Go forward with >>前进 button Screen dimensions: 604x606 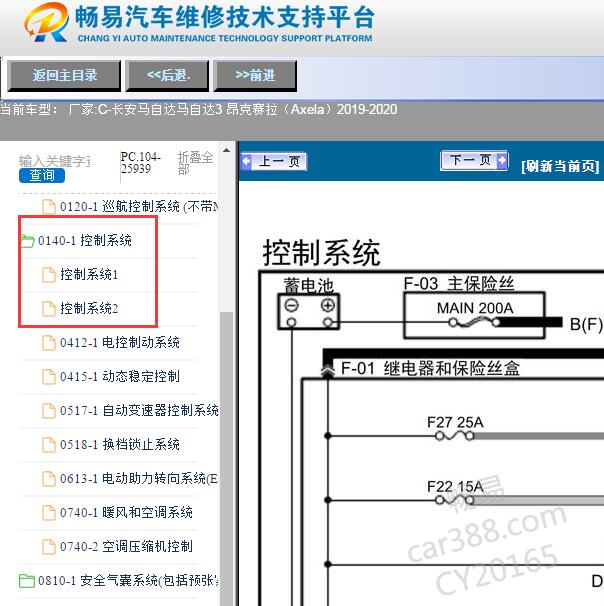coord(255,75)
